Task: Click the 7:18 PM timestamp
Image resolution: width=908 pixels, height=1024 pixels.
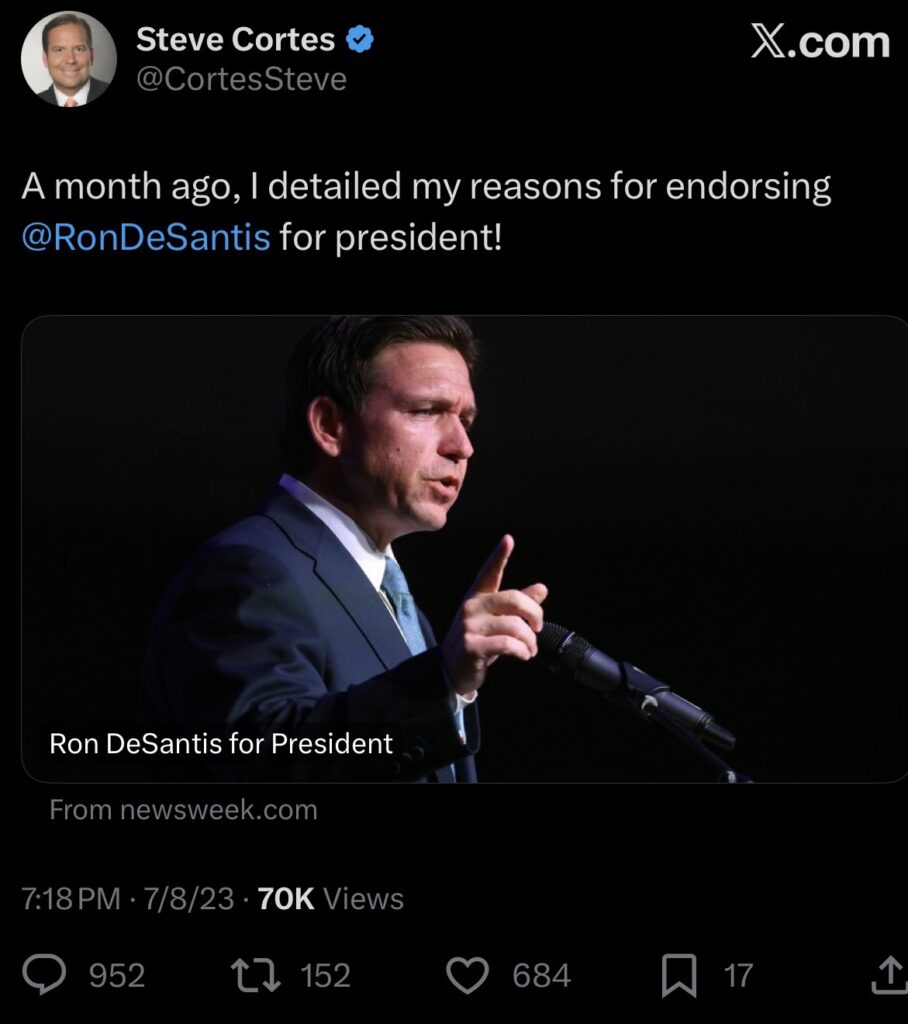Action: point(71,898)
